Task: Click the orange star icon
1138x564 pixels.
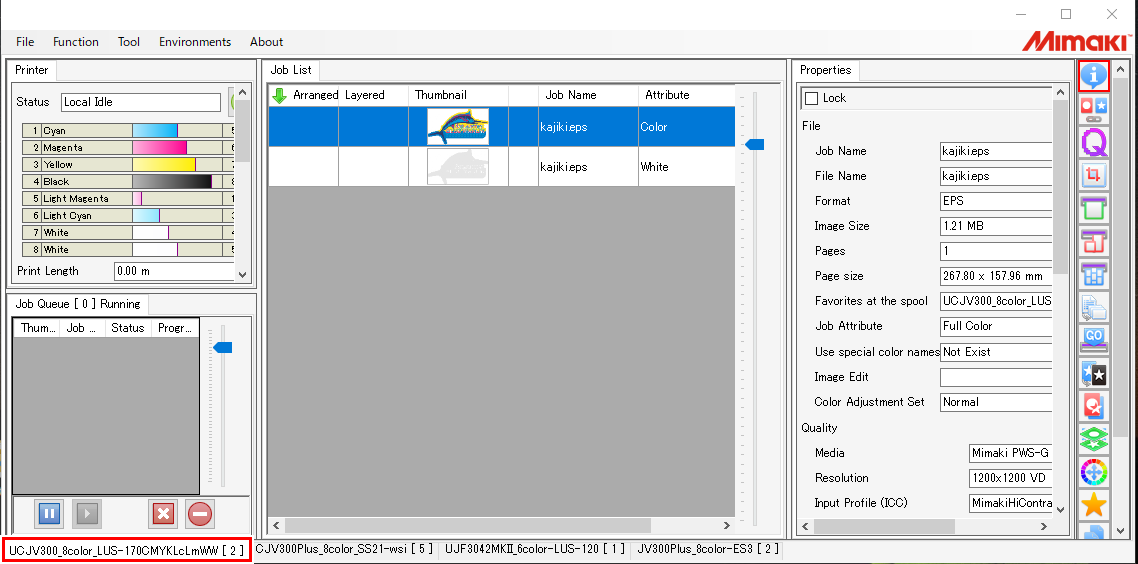Action: (1094, 506)
